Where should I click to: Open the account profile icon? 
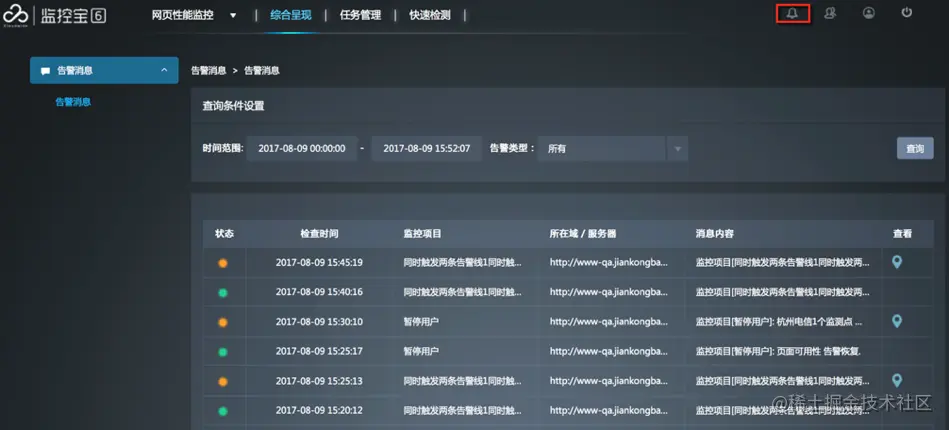pyautogui.click(x=869, y=13)
